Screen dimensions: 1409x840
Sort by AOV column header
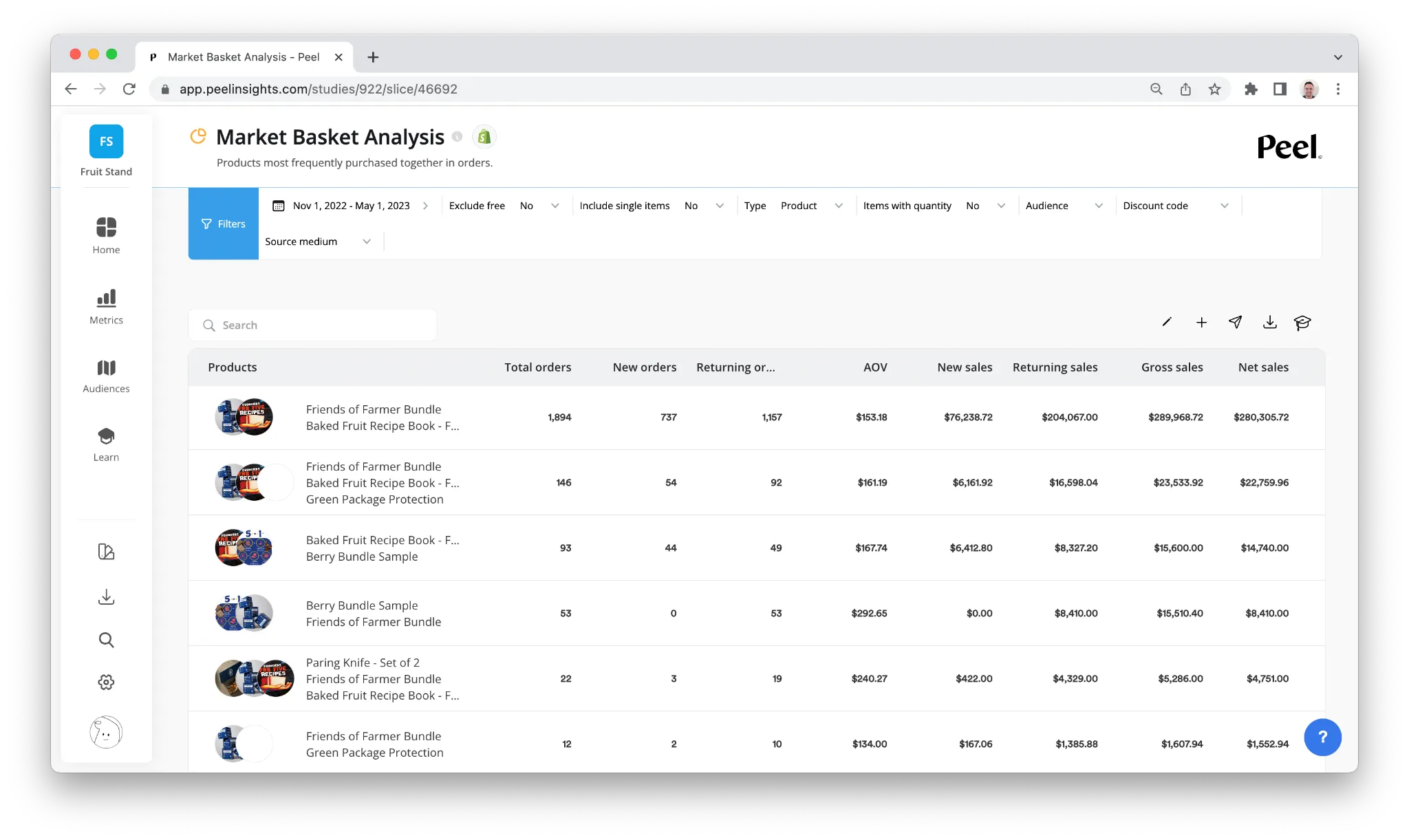coord(875,367)
